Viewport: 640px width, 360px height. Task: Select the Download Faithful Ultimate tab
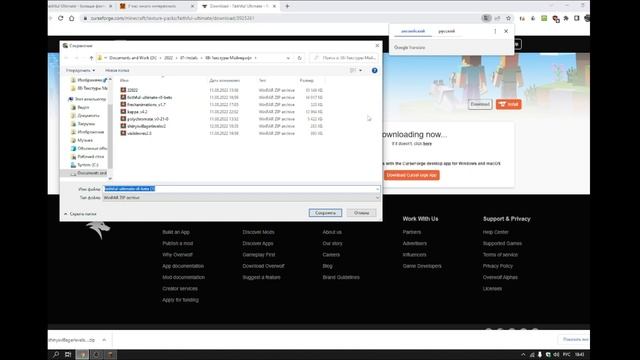tap(239, 6)
